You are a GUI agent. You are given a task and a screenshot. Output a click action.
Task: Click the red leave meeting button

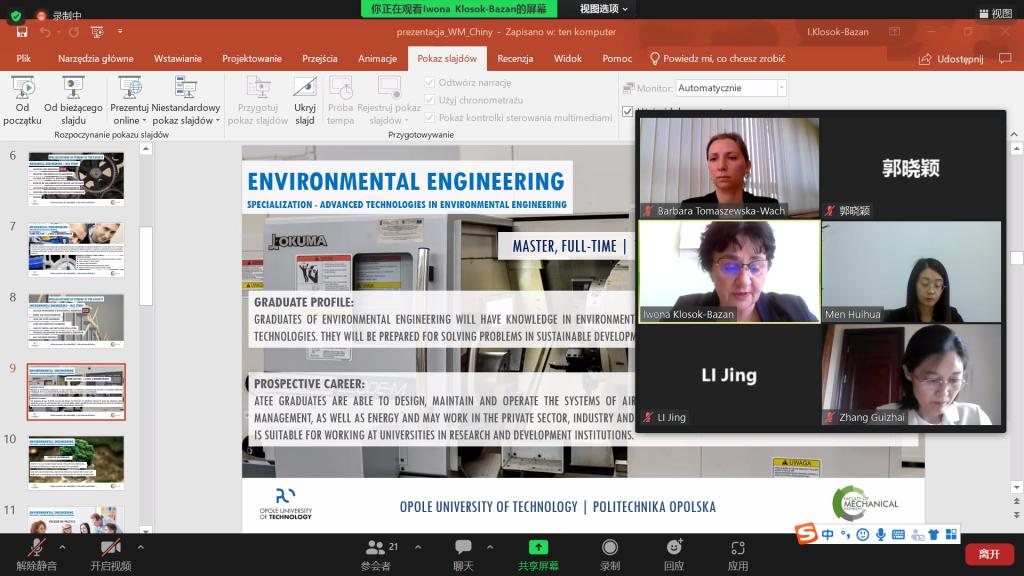tap(988, 553)
